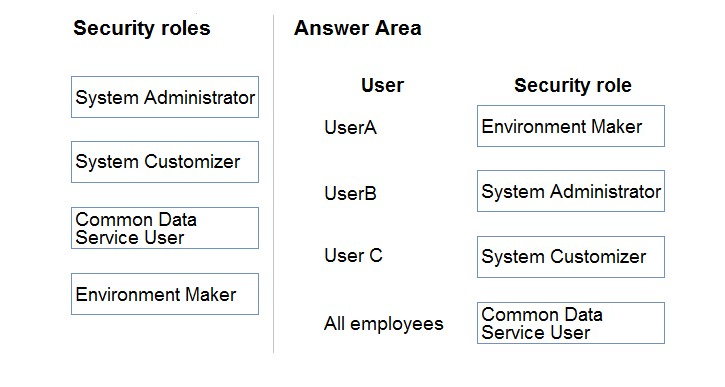Select Environment Maker in Security roles list
Image resolution: width=725 pixels, height=387 pixels.
(165, 294)
